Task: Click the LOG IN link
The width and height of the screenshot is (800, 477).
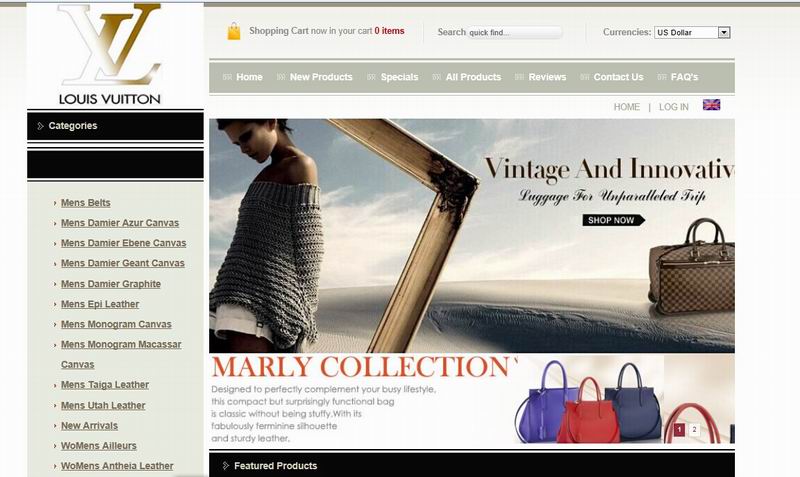Action: coord(673,107)
